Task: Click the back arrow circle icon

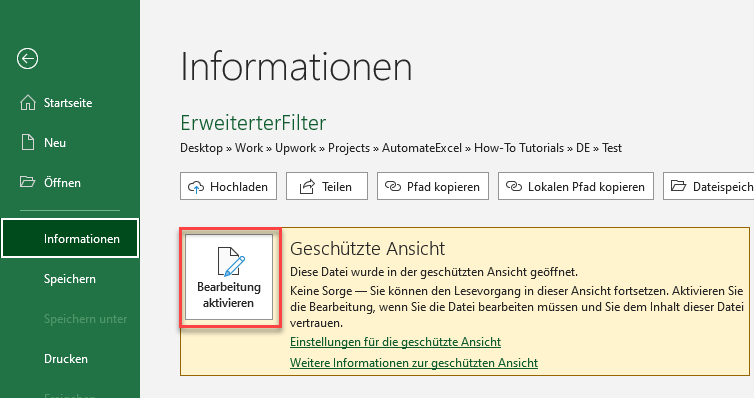Action: tap(27, 59)
